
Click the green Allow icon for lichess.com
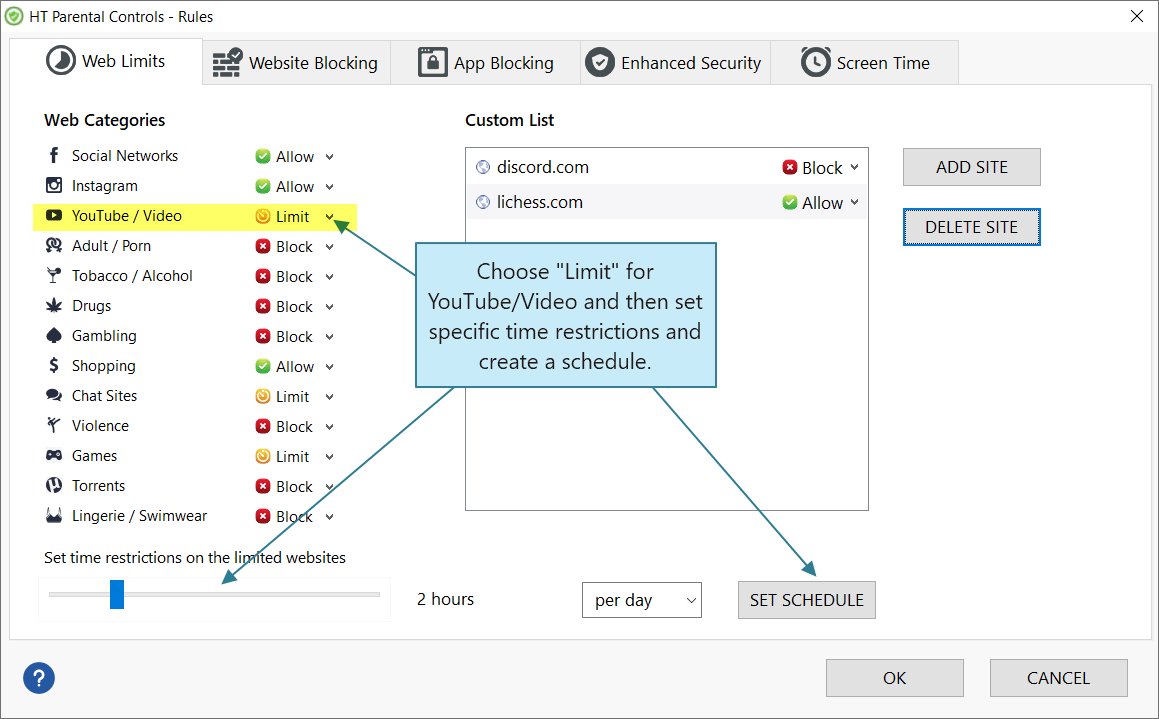(789, 202)
